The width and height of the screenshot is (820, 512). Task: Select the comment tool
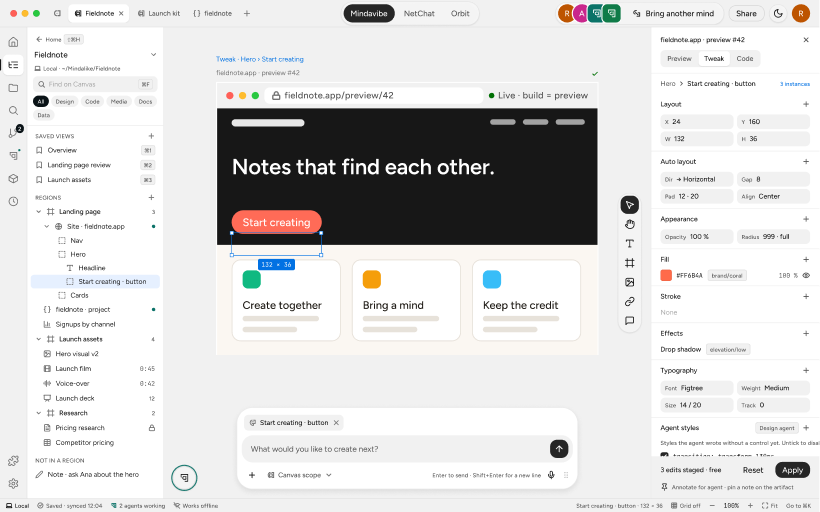click(x=630, y=321)
